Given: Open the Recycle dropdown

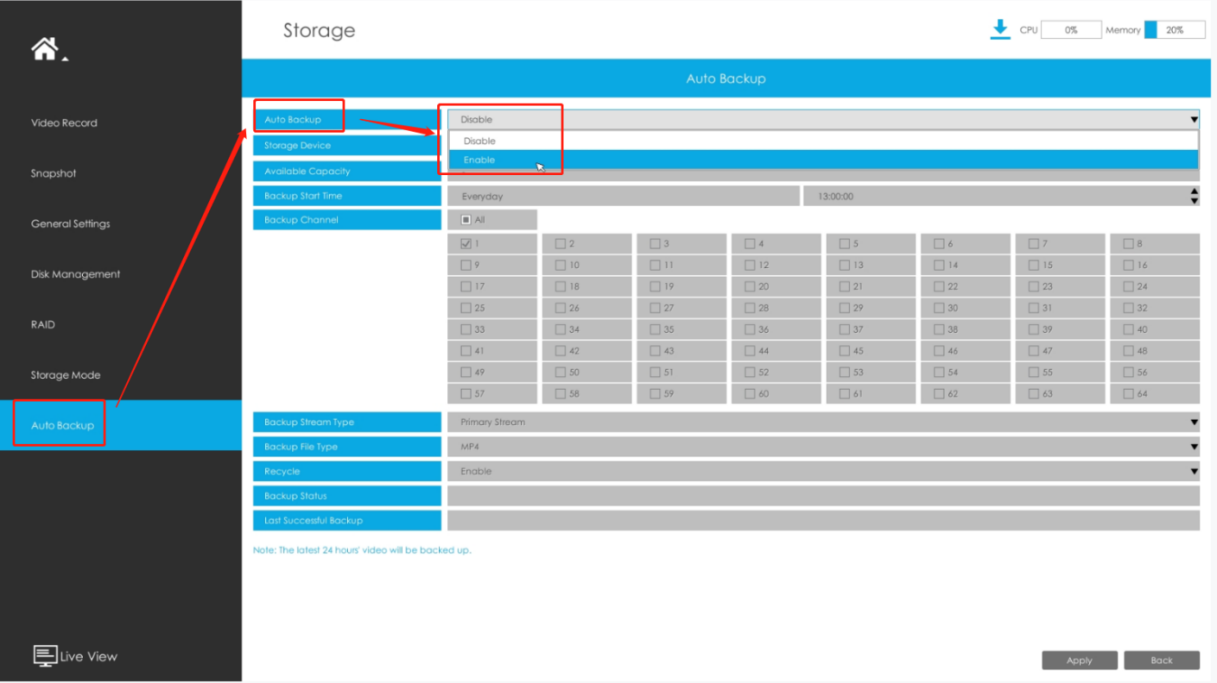Looking at the screenshot, I should (x=823, y=471).
